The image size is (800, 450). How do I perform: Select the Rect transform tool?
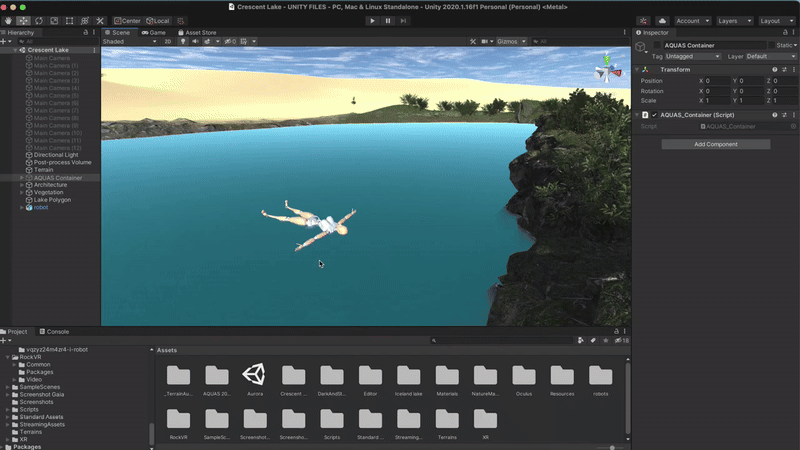69,21
